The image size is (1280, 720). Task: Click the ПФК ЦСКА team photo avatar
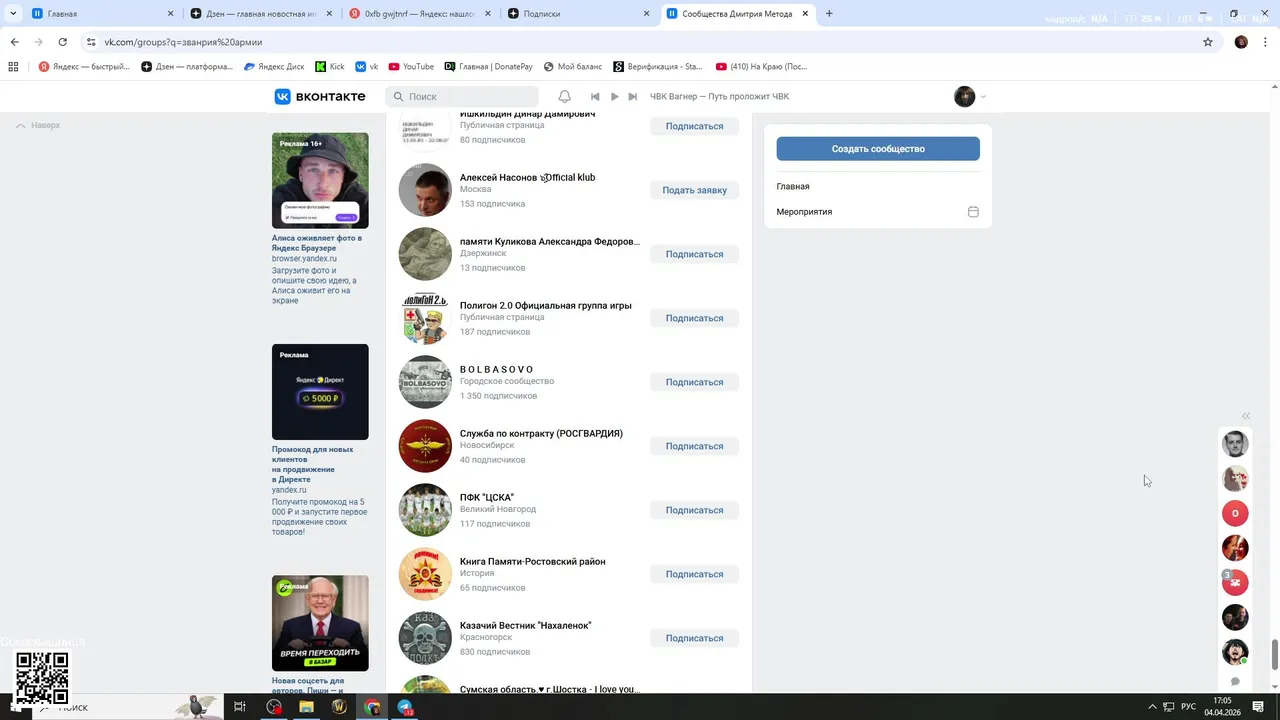pos(425,510)
